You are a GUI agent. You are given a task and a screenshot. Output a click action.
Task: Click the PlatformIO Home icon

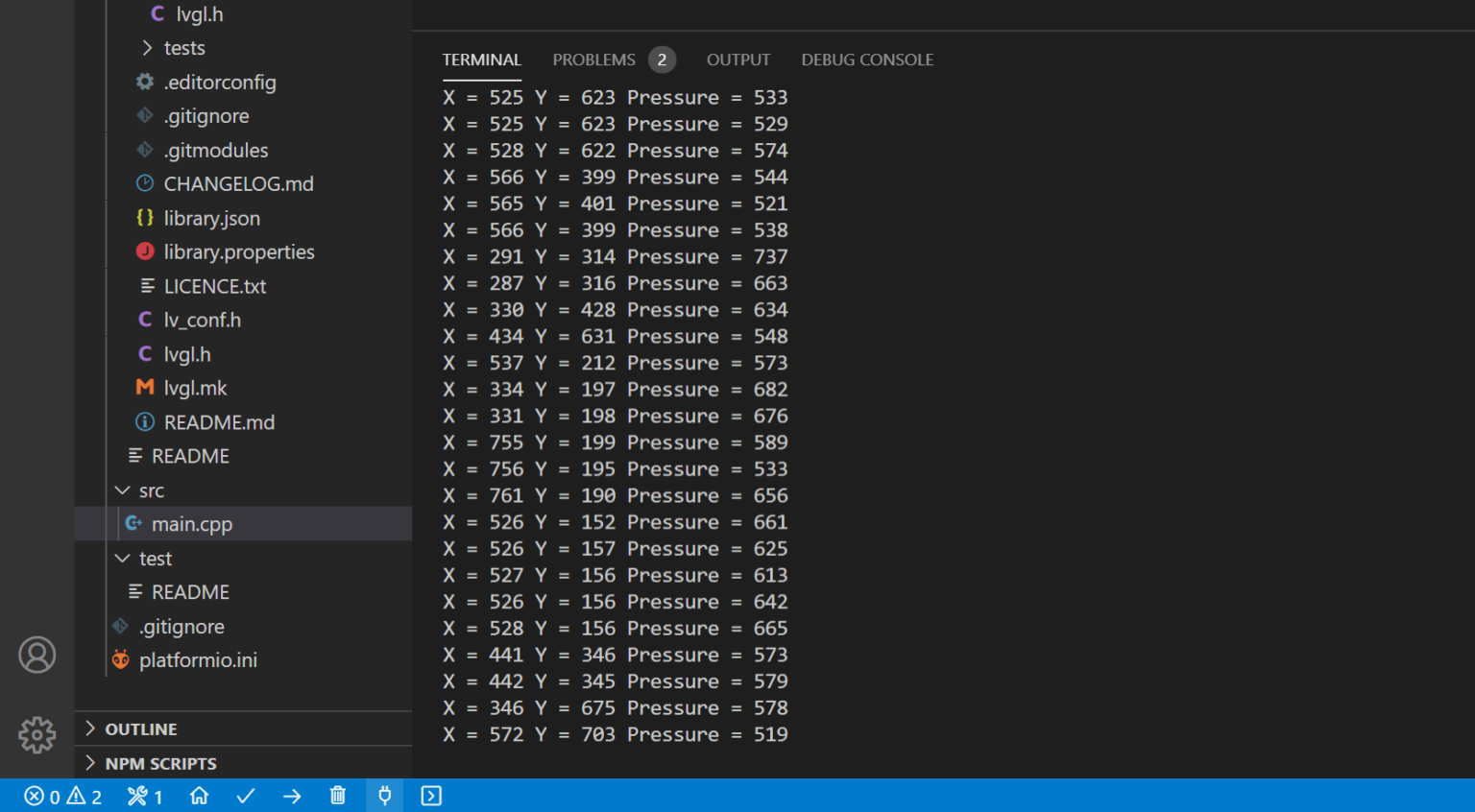200,796
